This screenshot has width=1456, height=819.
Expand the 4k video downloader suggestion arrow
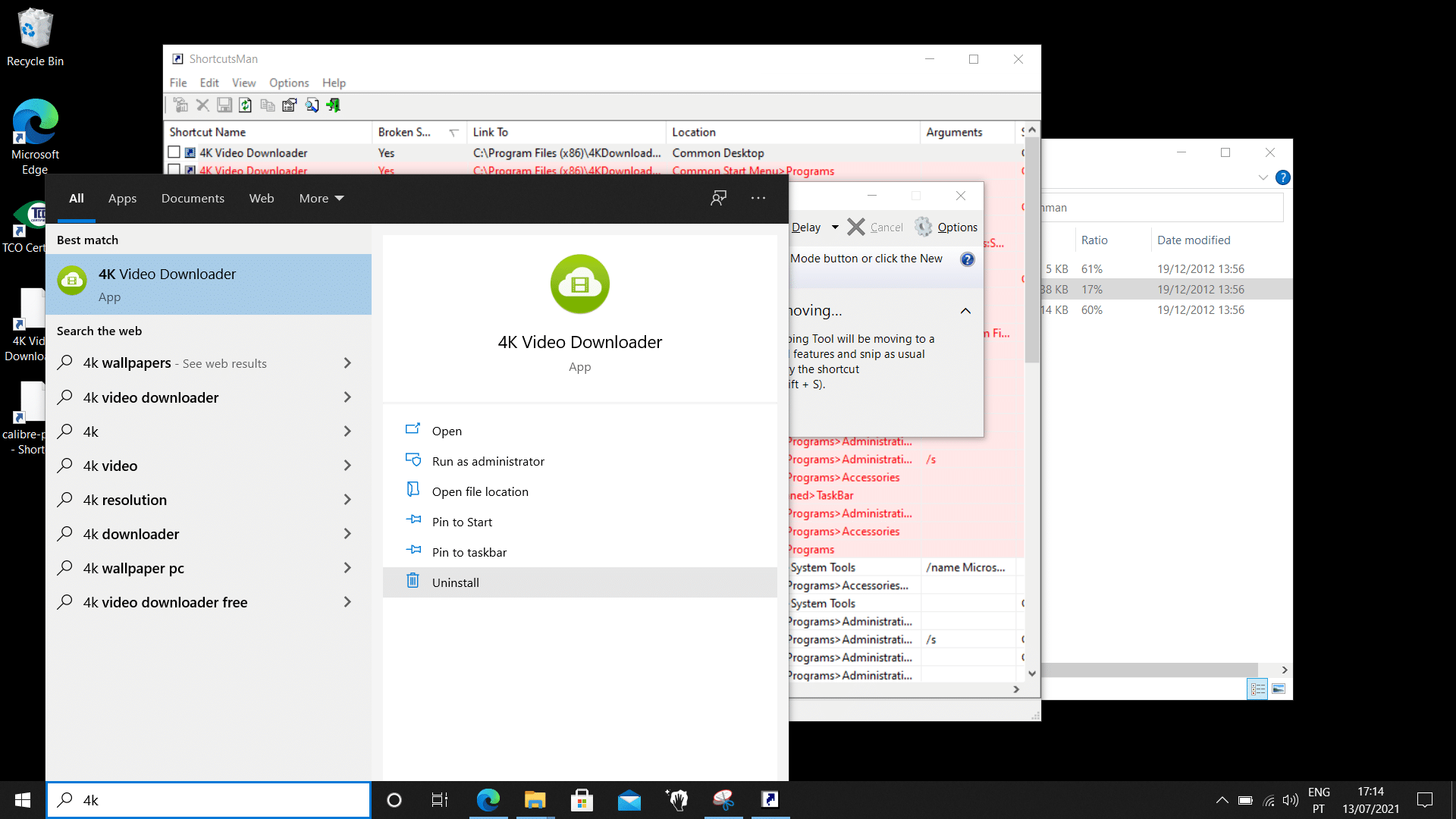tap(347, 397)
